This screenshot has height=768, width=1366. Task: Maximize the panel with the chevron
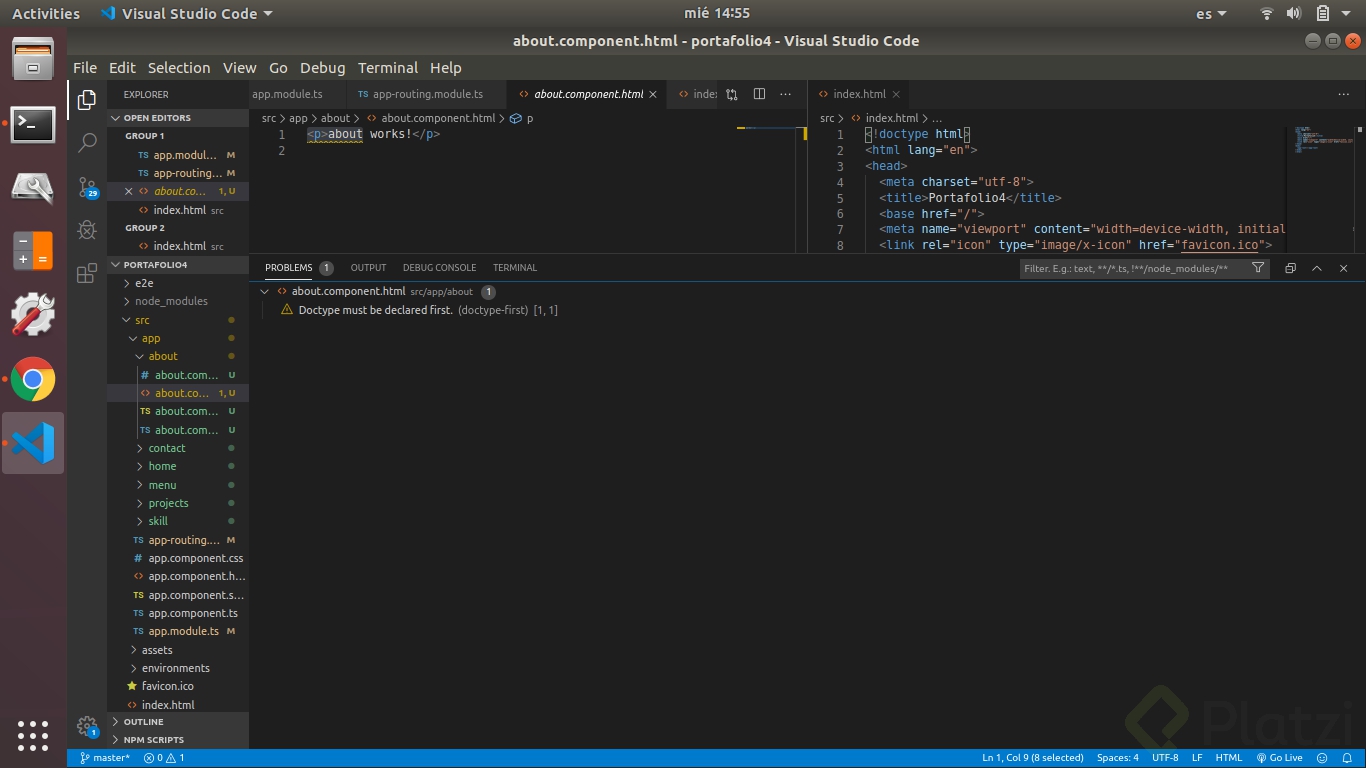pos(1318,268)
